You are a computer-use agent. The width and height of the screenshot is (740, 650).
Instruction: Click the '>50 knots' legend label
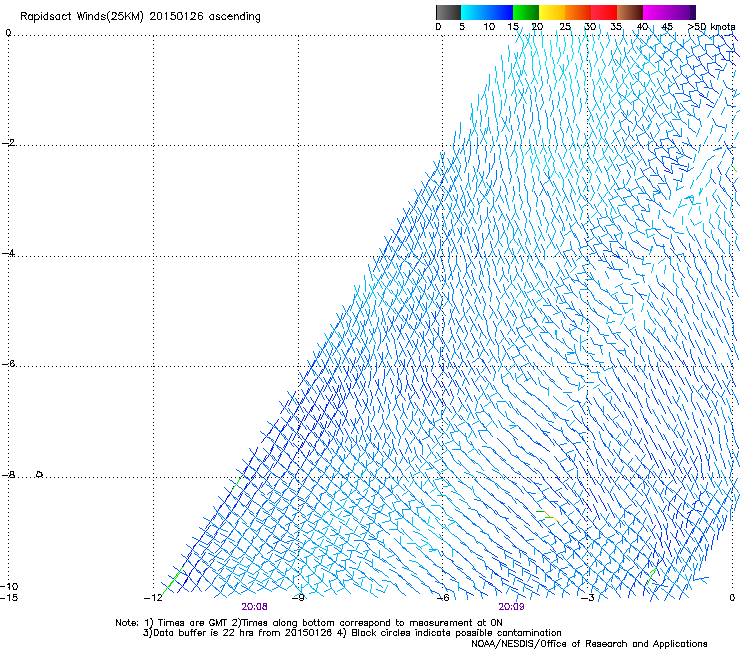pos(711,27)
